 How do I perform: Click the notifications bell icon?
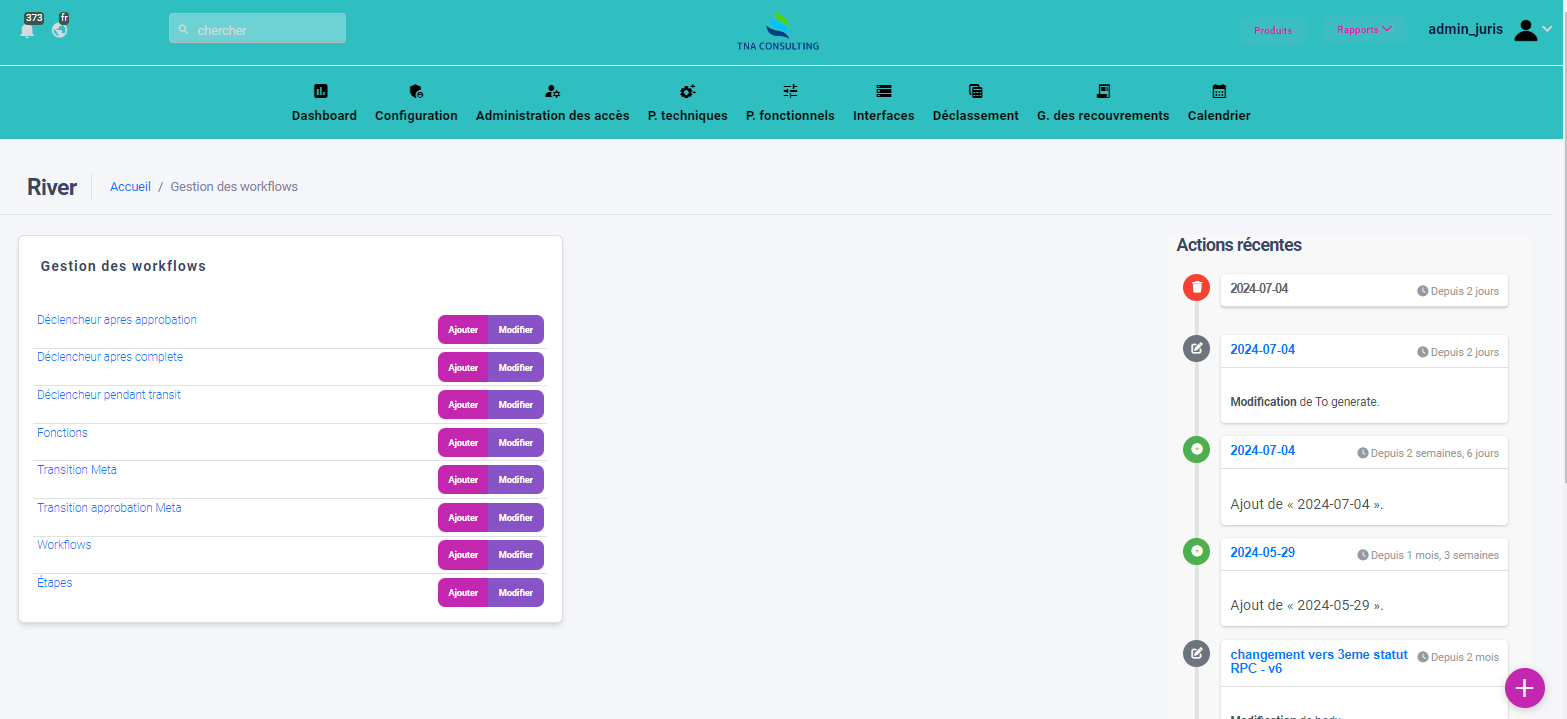pos(27,30)
